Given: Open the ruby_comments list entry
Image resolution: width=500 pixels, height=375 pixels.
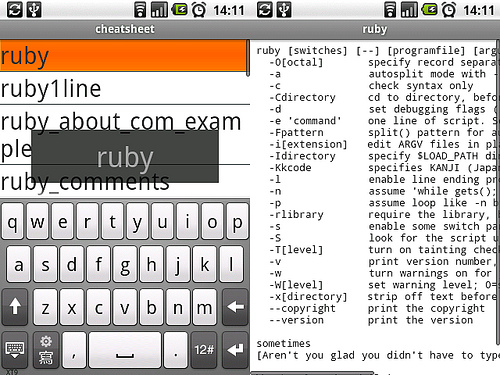Looking at the screenshot, I should tap(125, 182).
